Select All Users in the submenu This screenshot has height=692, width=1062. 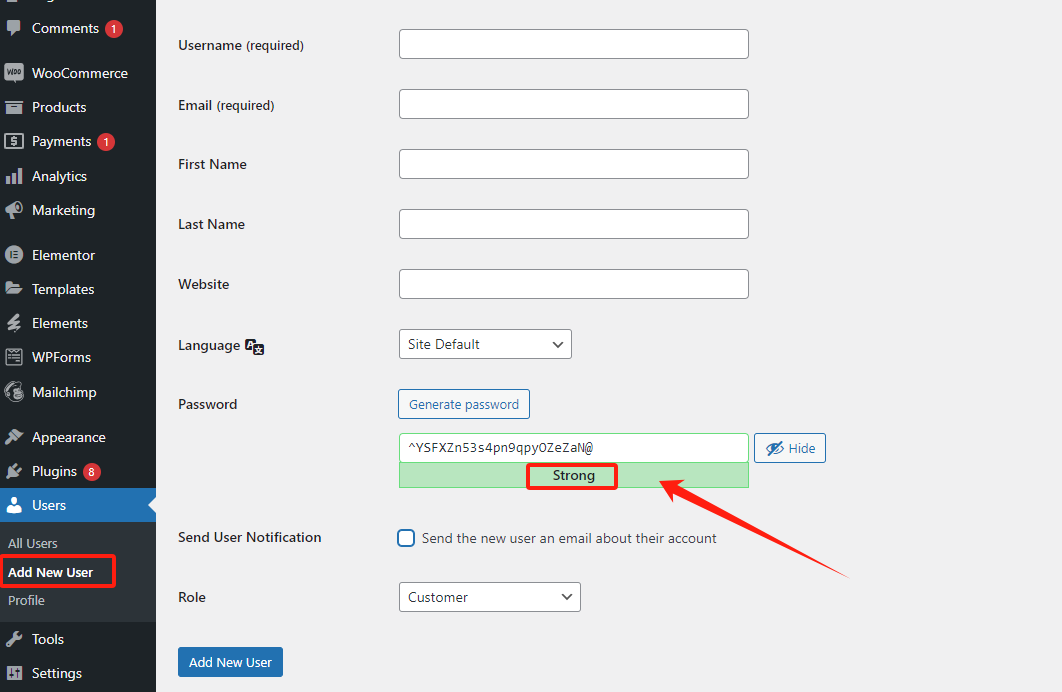click(33, 544)
